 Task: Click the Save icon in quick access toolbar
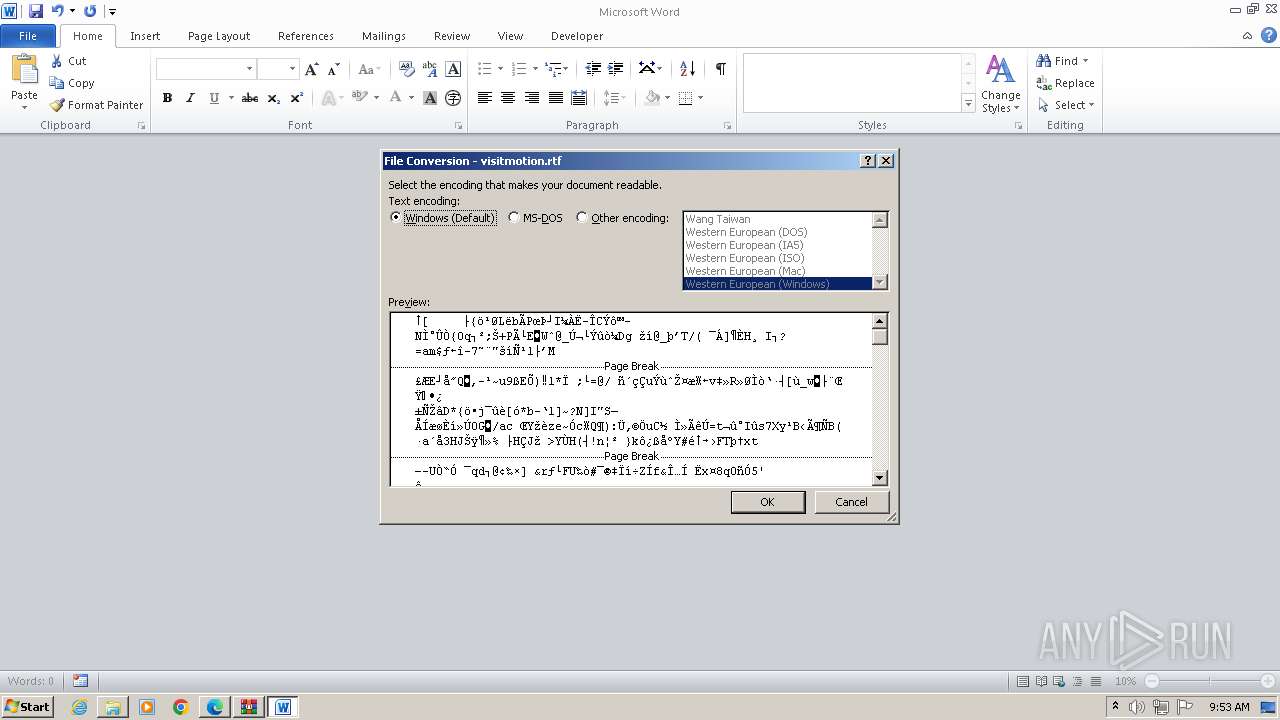36,11
